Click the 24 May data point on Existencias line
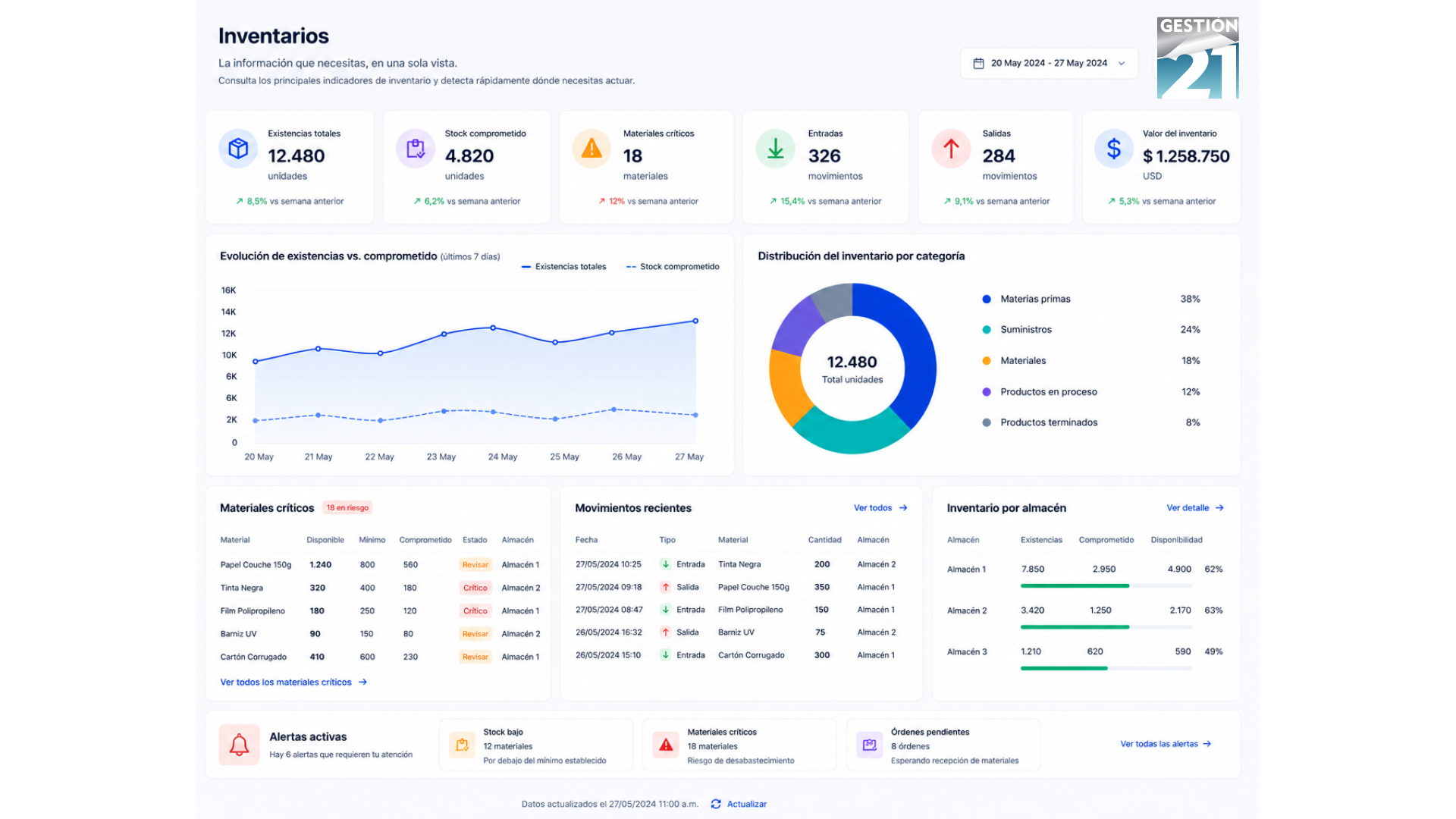 [494, 328]
